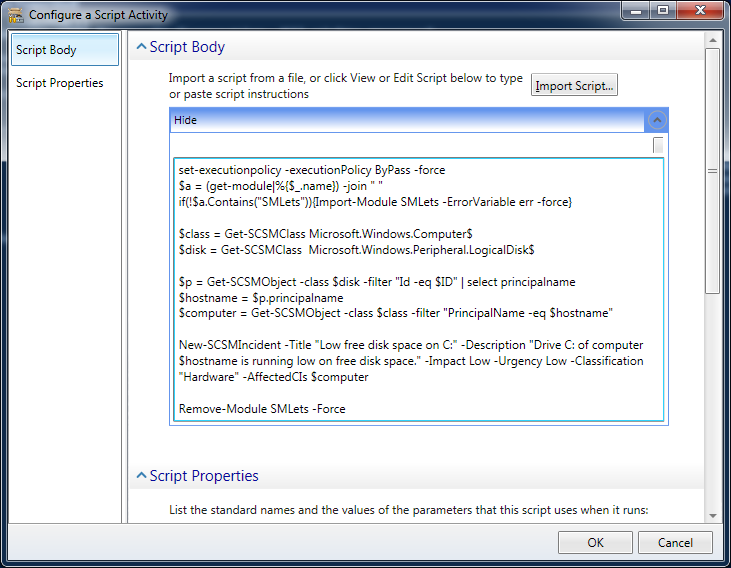Click the main vertical scrollbar thumb

click(x=712, y=170)
